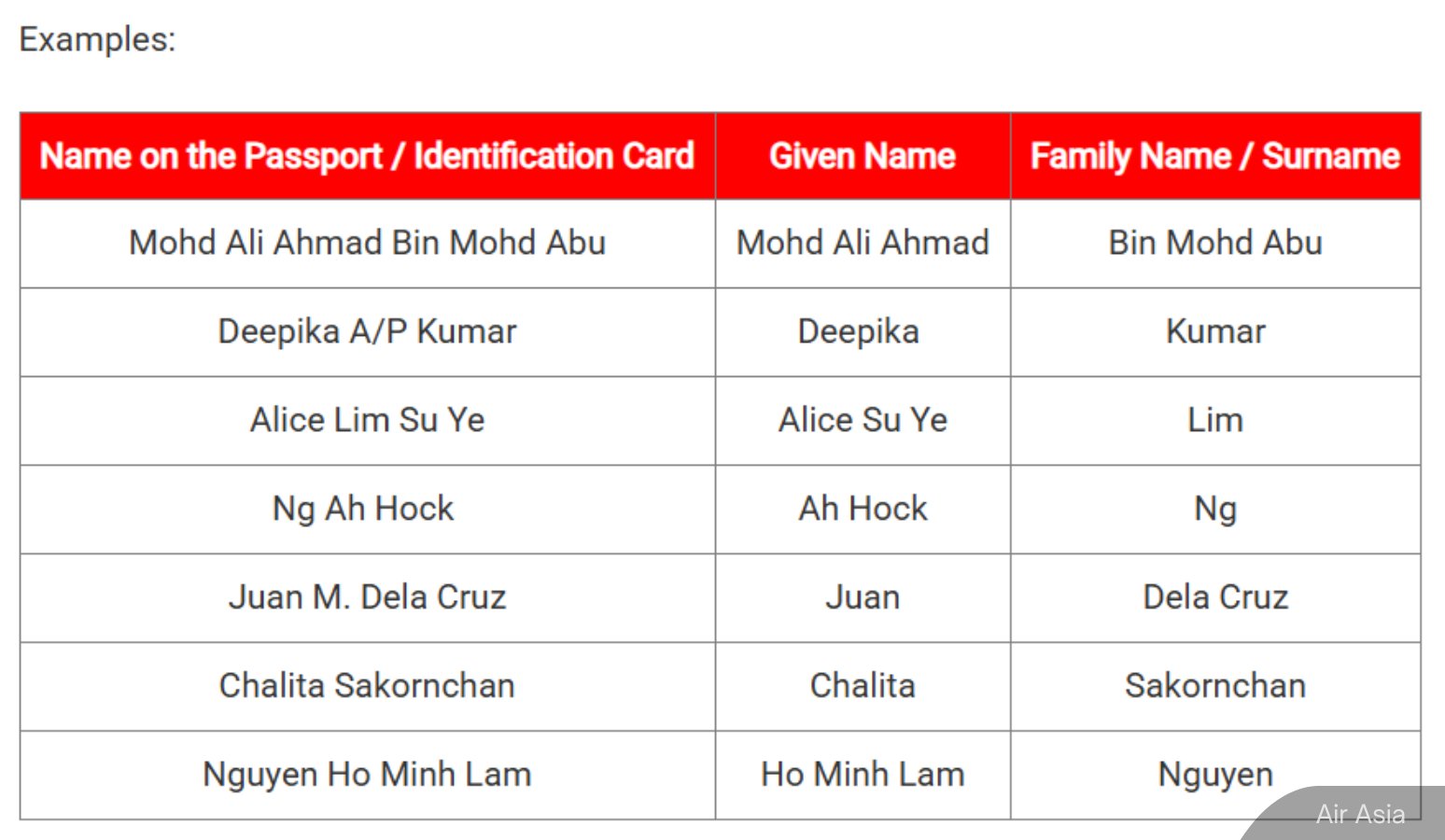
Task: Select the 'Juan M. Dela Cruz' cell
Action: [x=368, y=598]
